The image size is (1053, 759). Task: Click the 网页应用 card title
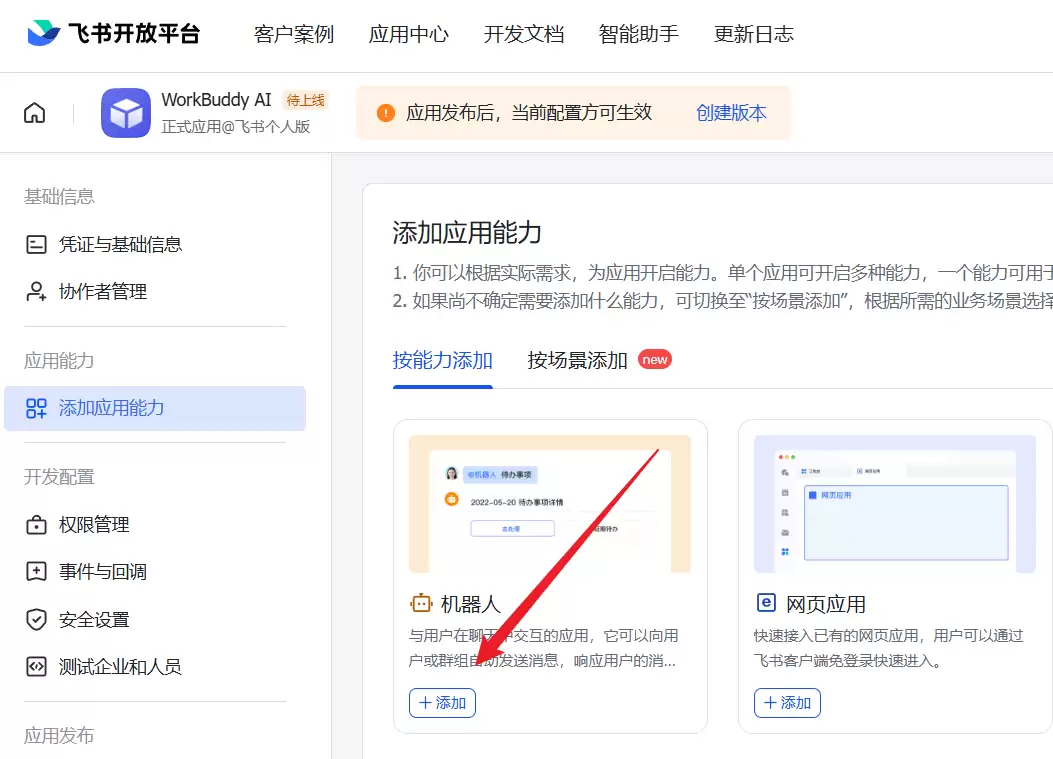pyautogui.click(x=826, y=605)
